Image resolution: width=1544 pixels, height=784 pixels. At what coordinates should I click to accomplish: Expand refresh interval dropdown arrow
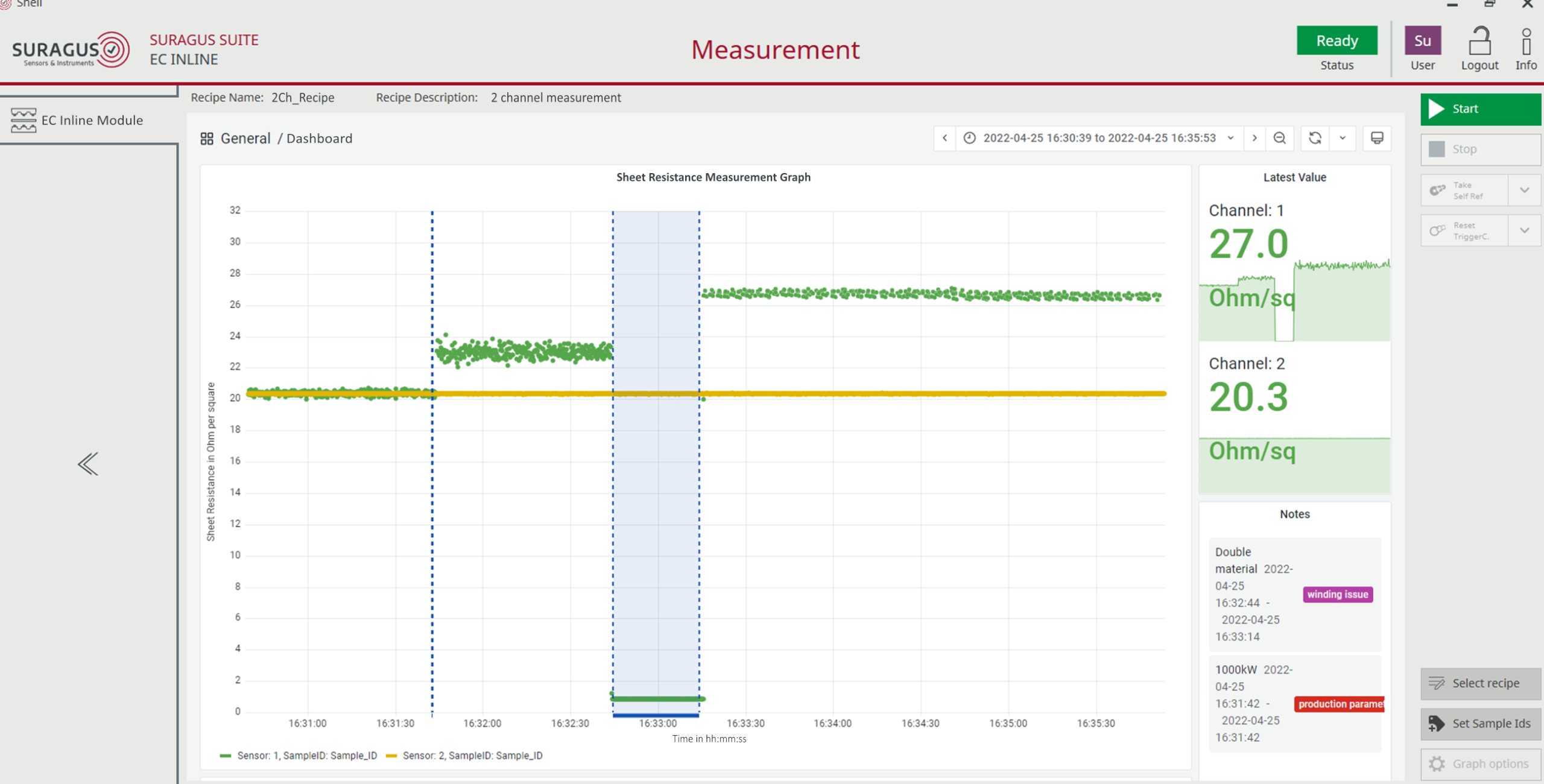pyautogui.click(x=1343, y=138)
